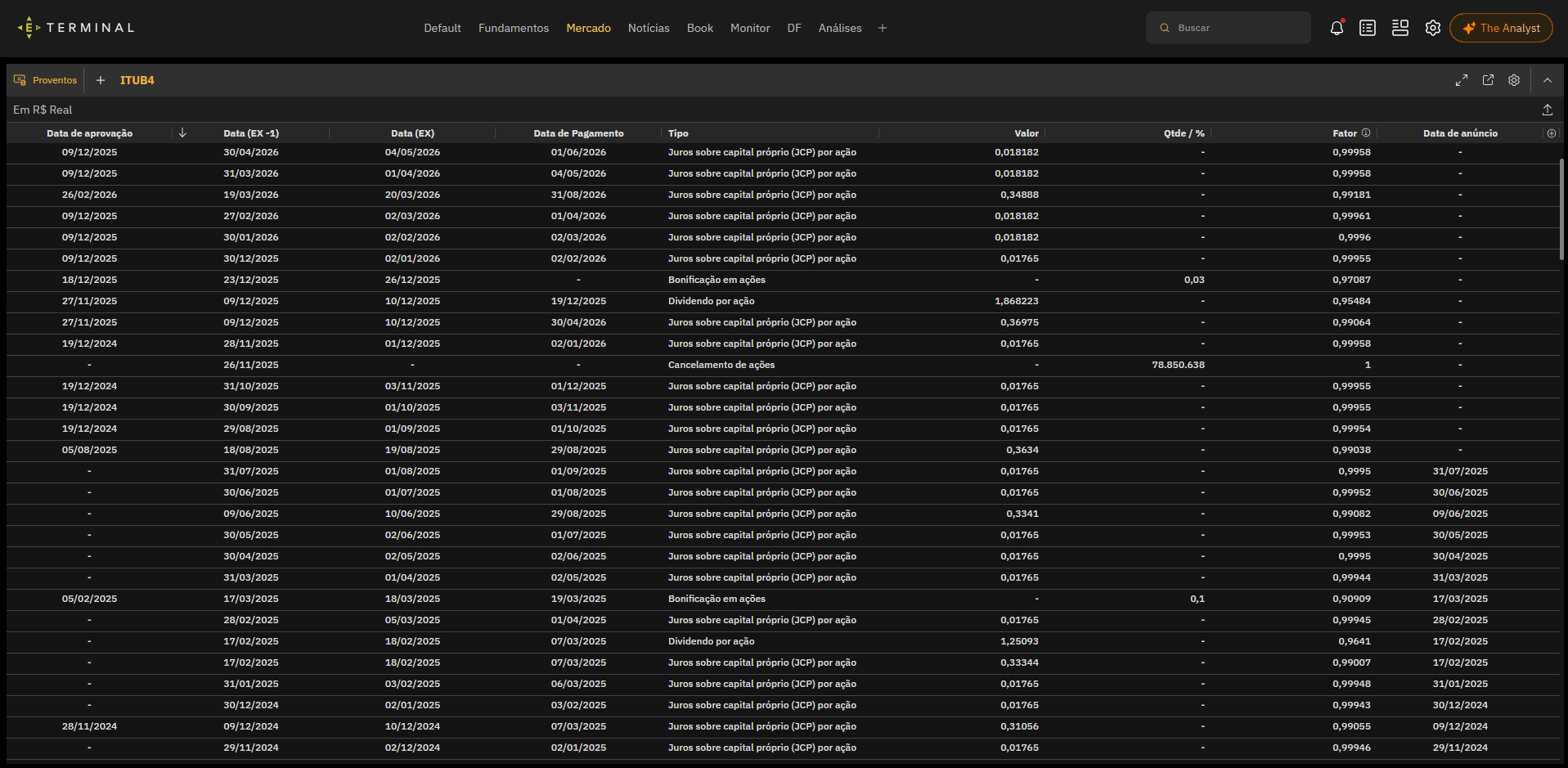
Task: Click the 0,3341 value cell
Action: [1022, 514]
